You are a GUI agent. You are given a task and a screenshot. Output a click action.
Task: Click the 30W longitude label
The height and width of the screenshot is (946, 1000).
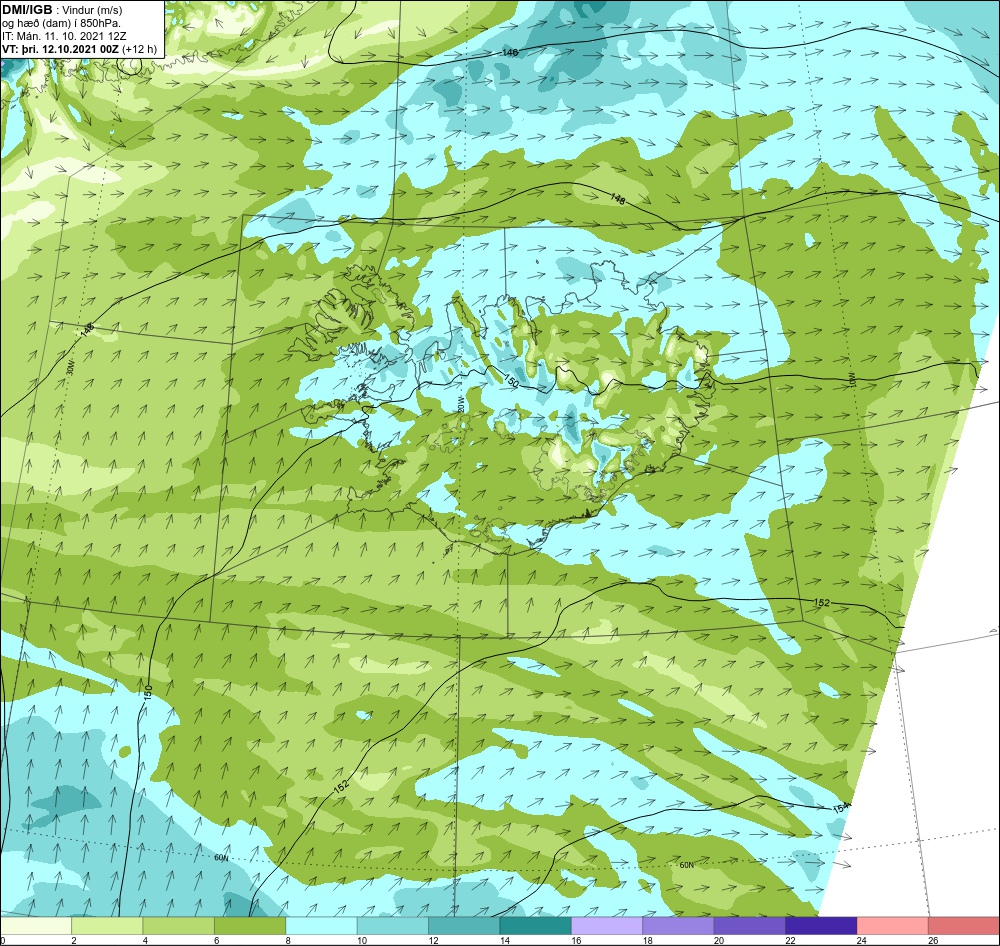click(70, 366)
